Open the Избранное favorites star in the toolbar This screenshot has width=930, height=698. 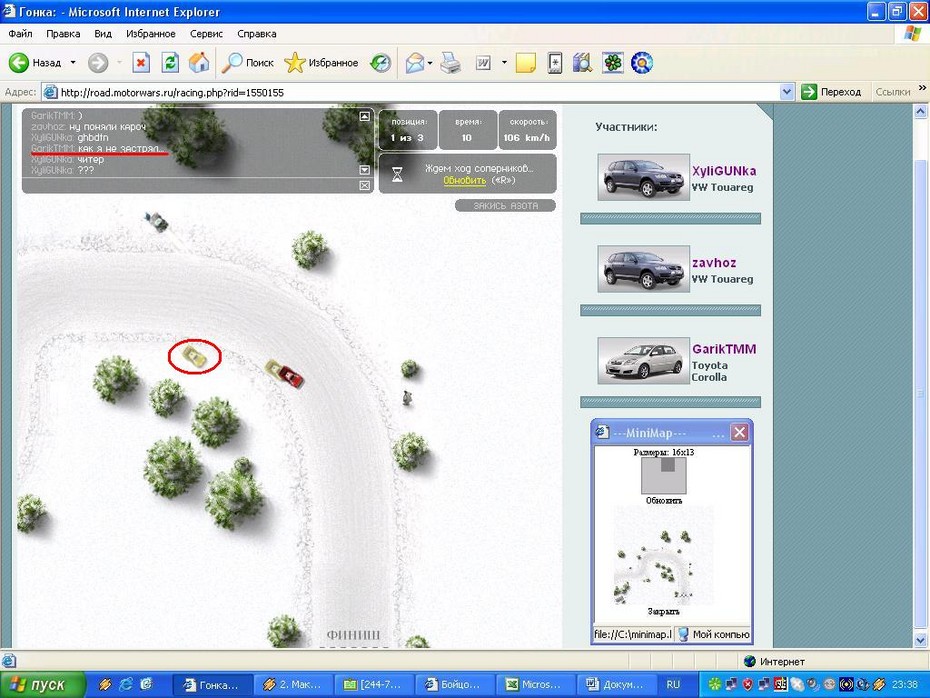321,62
